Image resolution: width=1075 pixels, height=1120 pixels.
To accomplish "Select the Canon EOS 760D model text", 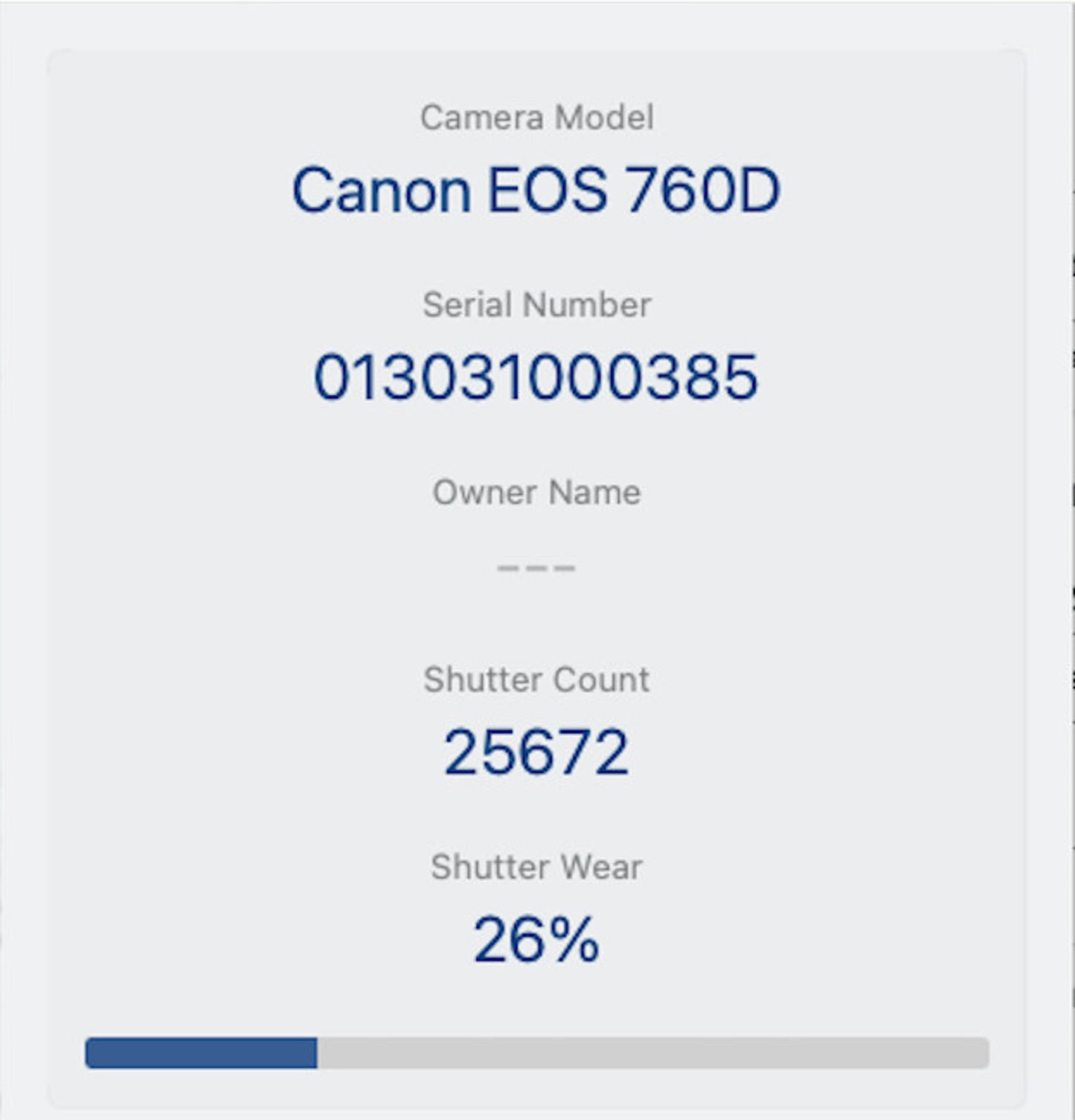I will (x=536, y=191).
